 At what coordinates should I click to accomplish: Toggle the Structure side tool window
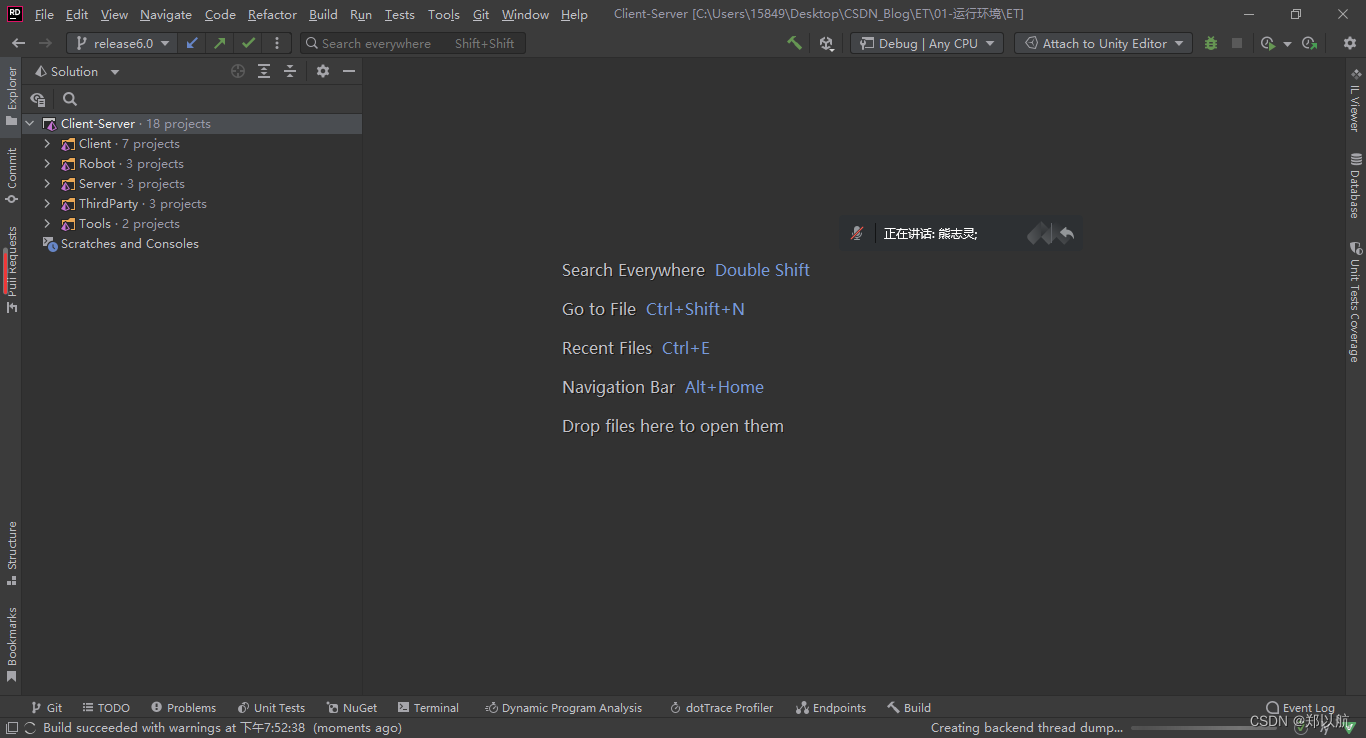(11, 553)
